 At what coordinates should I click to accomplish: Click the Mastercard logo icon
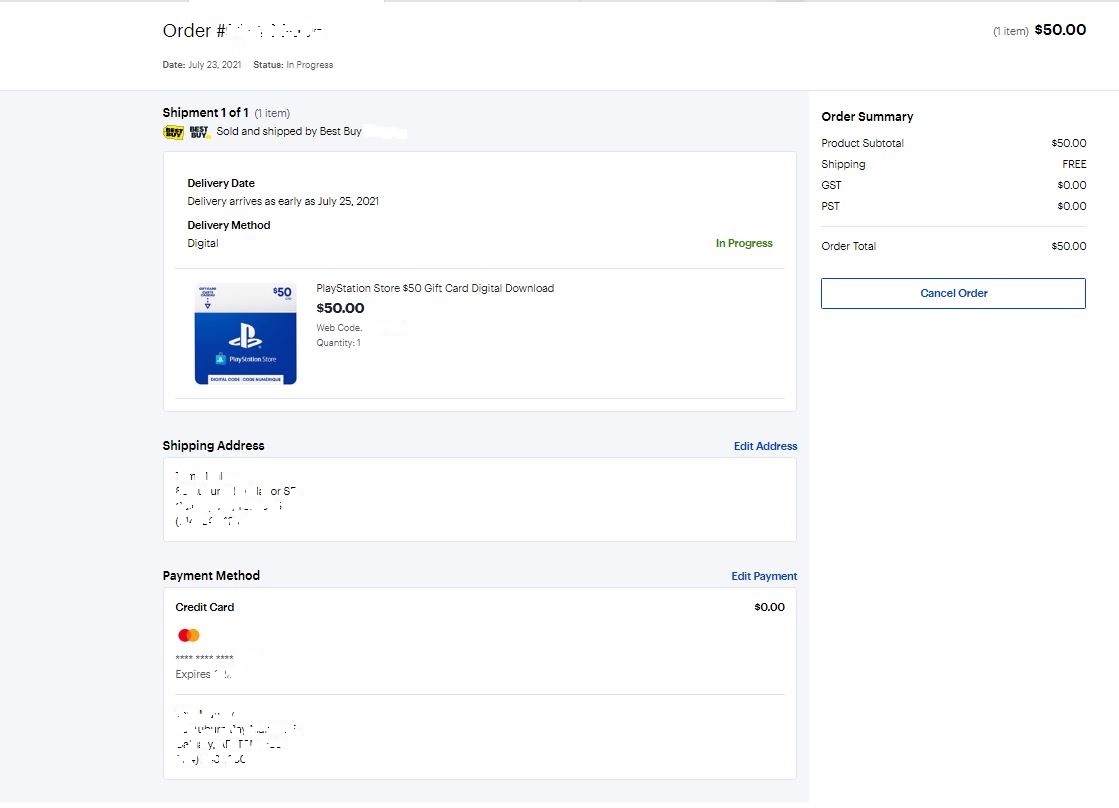(189, 636)
